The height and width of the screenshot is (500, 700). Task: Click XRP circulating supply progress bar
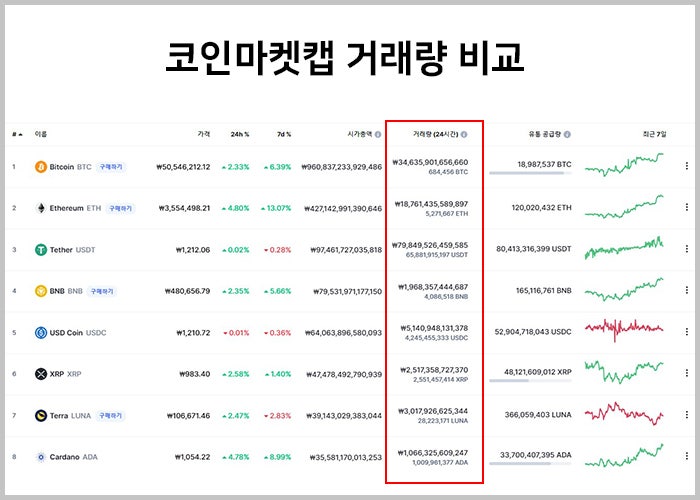(x=530, y=381)
